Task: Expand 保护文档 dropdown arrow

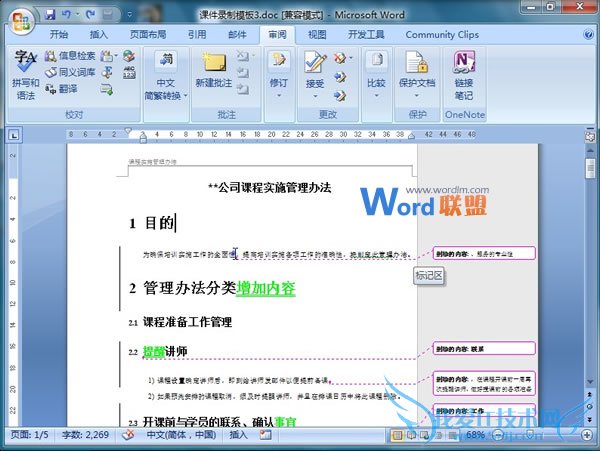Action: click(x=417, y=96)
